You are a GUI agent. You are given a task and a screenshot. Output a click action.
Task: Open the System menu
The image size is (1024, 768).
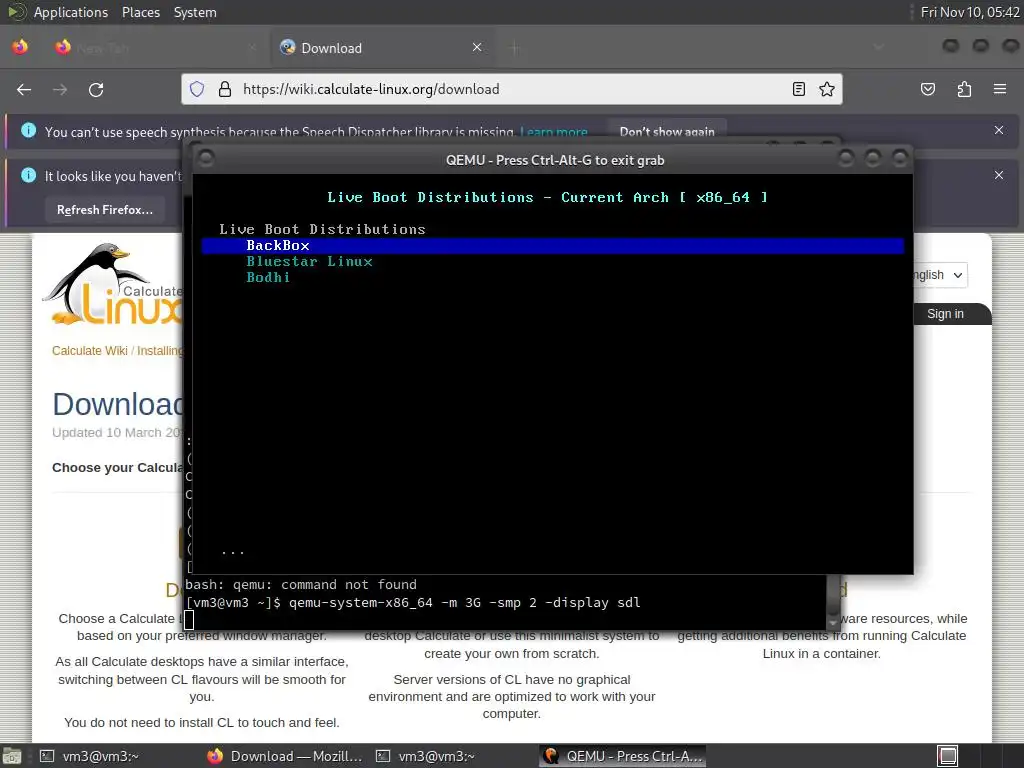[195, 12]
